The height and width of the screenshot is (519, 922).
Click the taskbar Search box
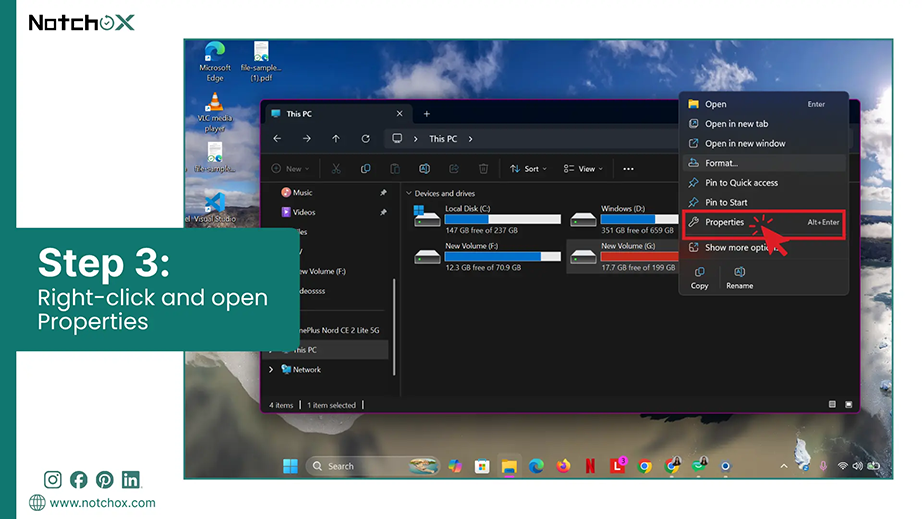coord(373,466)
